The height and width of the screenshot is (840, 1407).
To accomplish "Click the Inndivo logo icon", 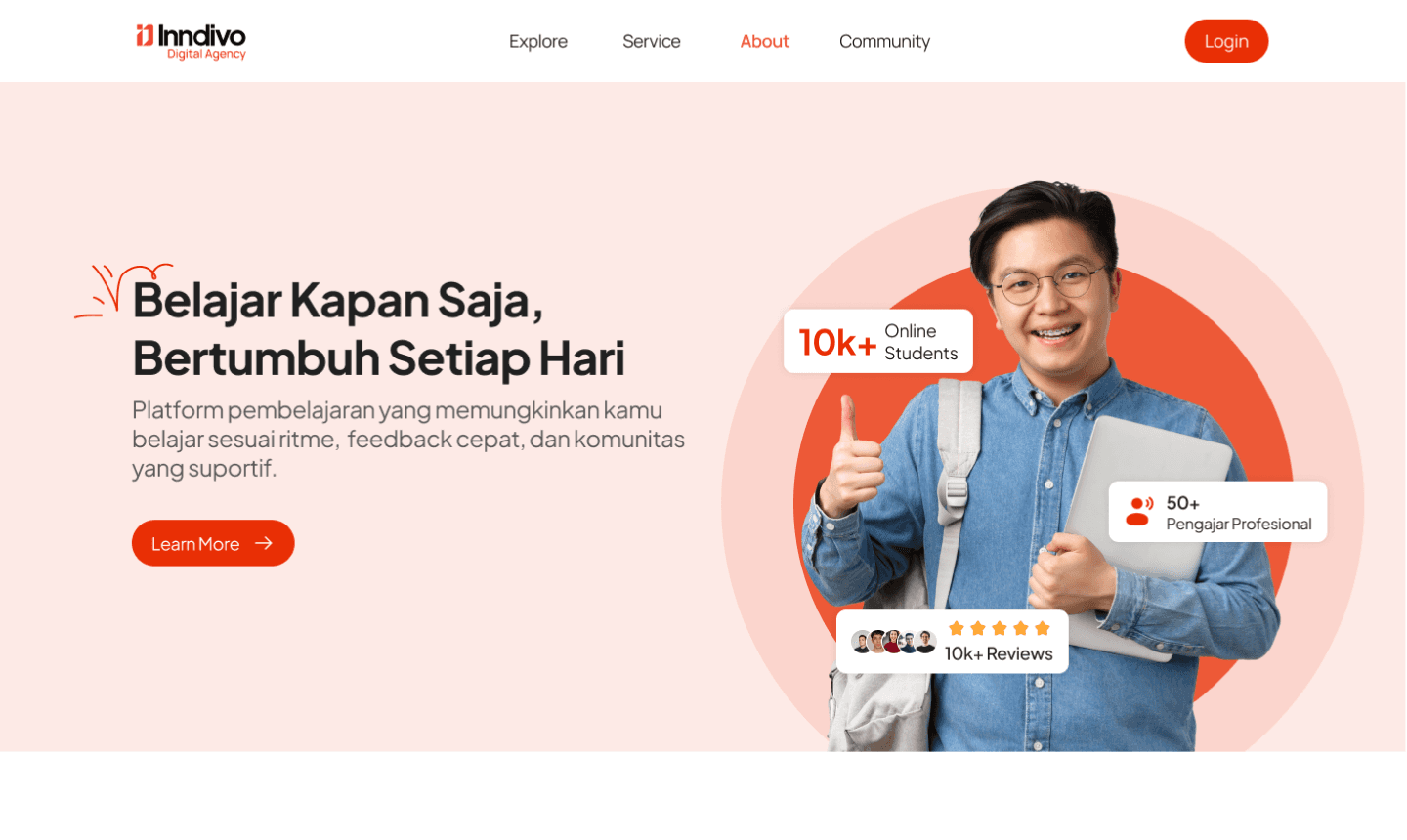I will (x=145, y=35).
